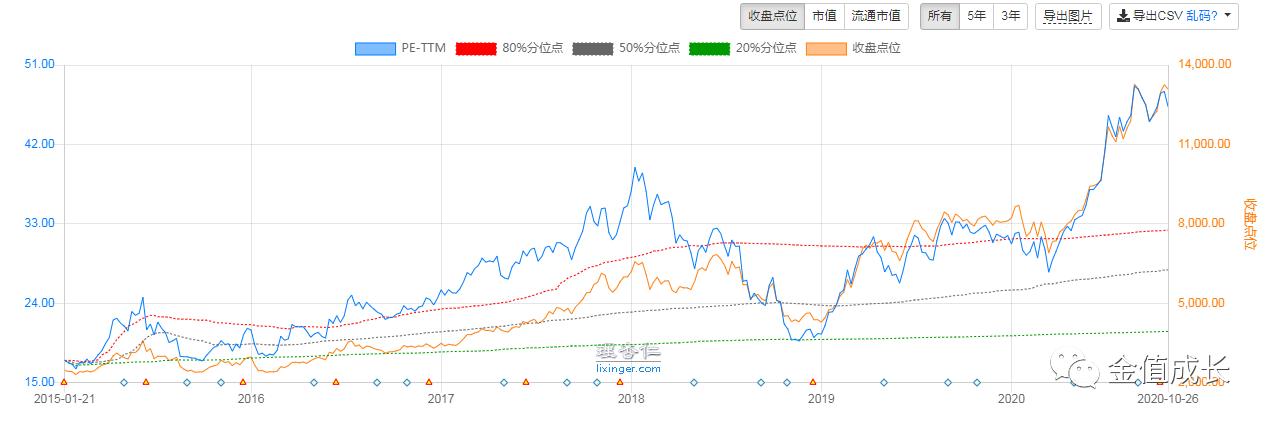This screenshot has height=426, width=1272.
Task: Click the 2019 x-axis label
Action: point(820,399)
